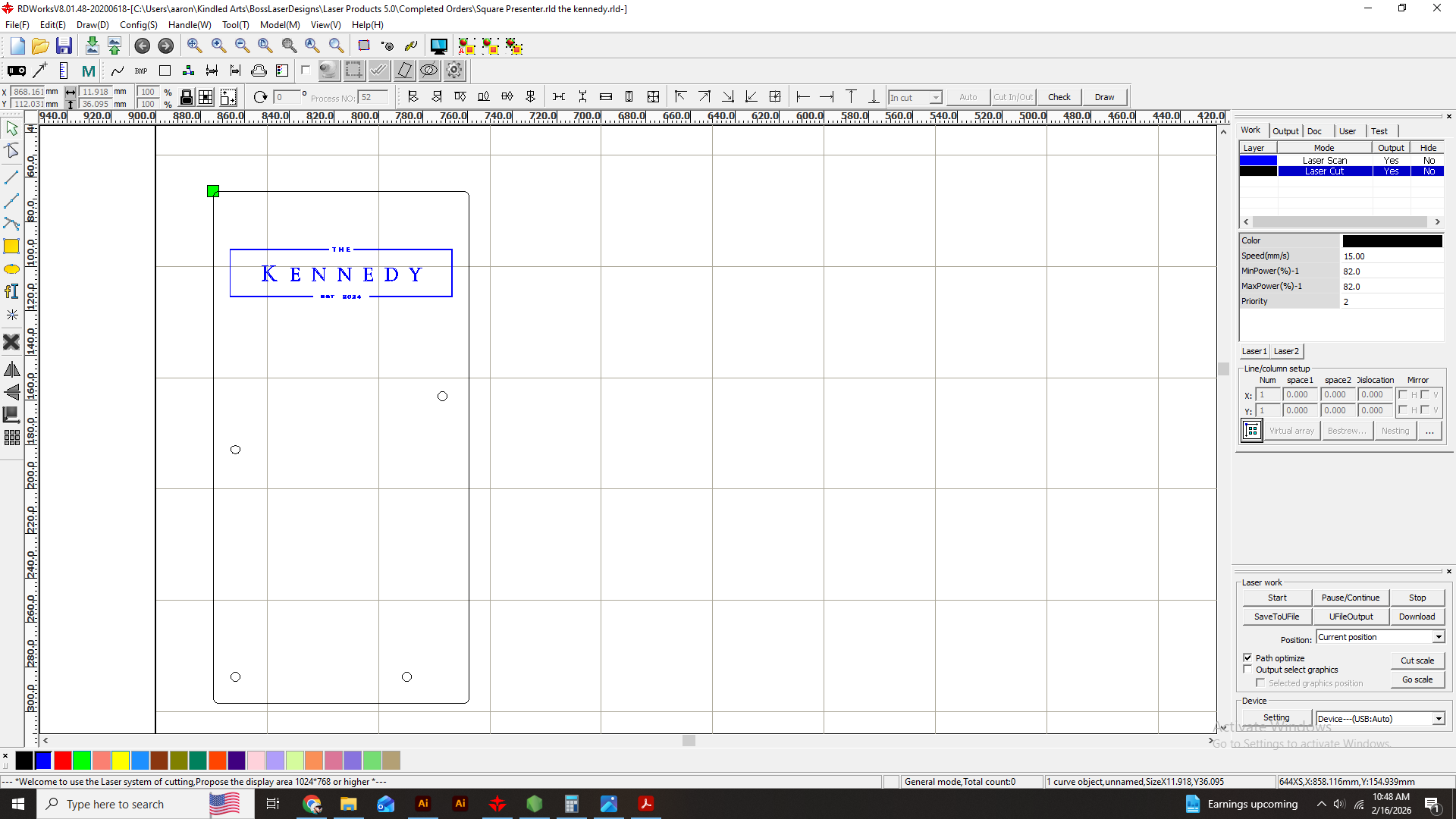Viewport: 1456px width, 819px height.
Task: Open the Position dropdown
Action: (x=1438, y=637)
